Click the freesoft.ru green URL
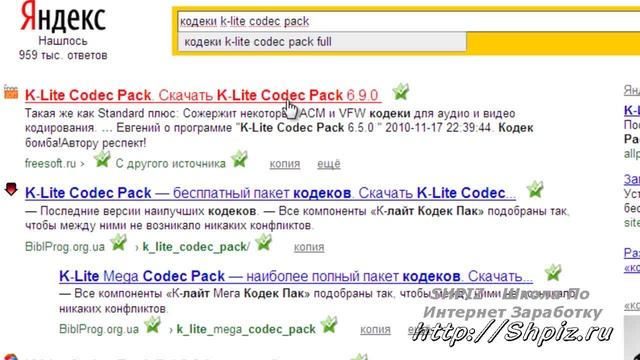640x360 pixels. point(50,163)
